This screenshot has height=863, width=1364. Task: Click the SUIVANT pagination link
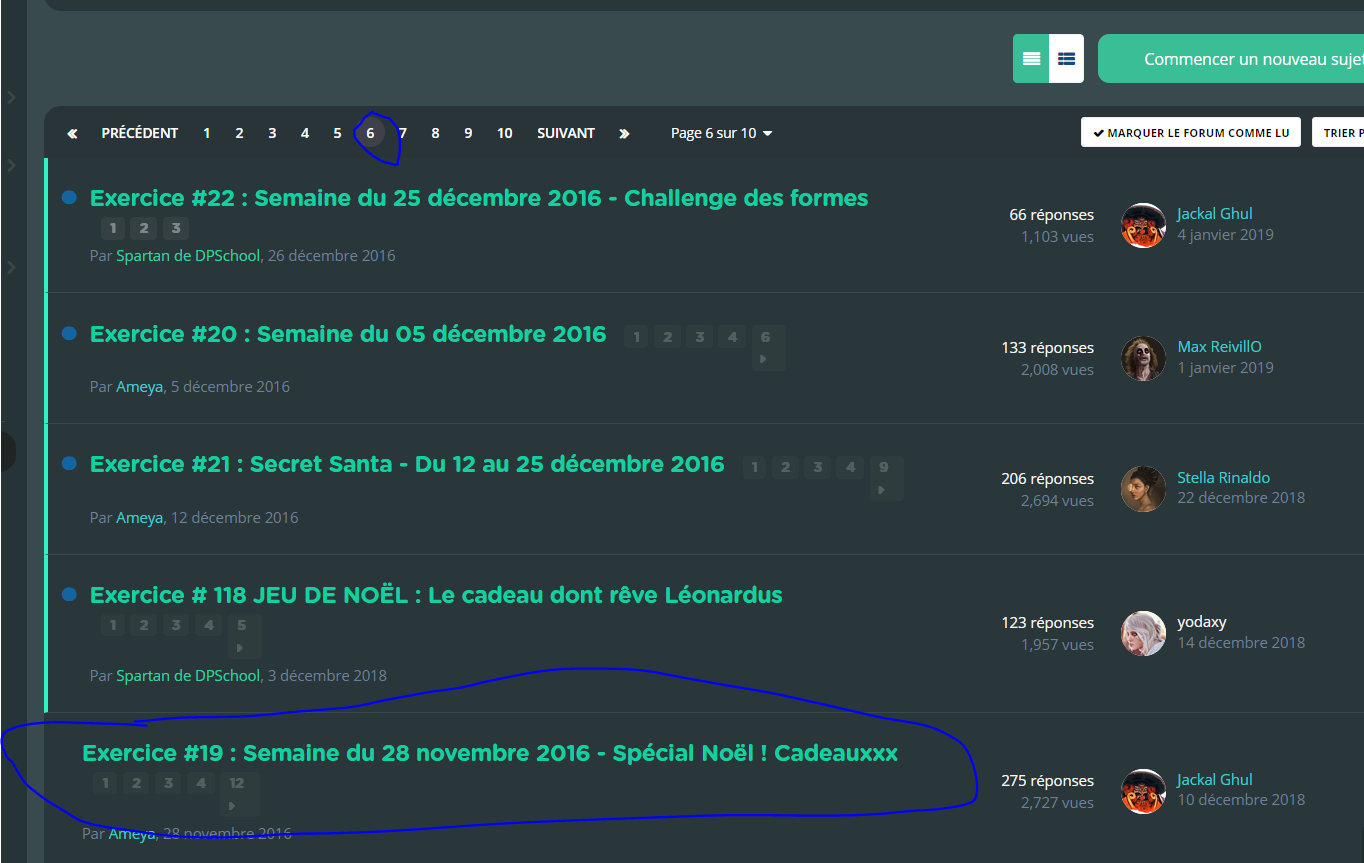(x=566, y=133)
